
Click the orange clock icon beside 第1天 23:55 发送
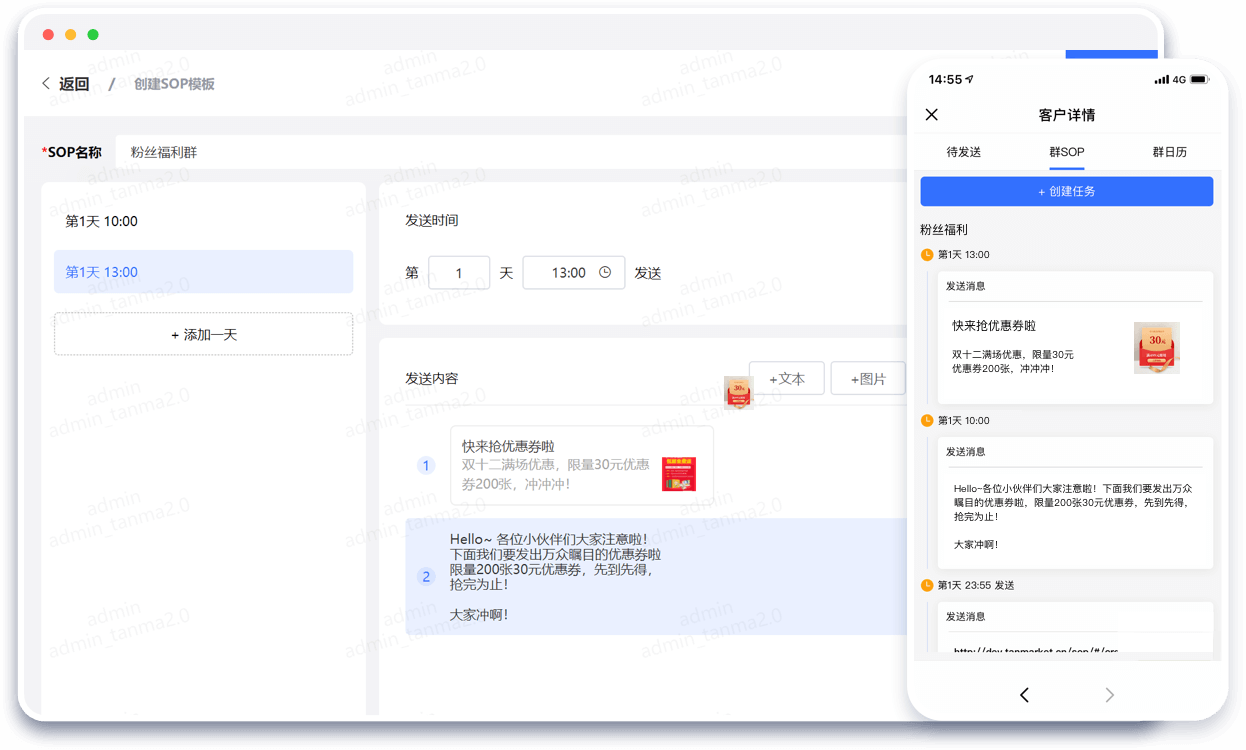[925, 585]
